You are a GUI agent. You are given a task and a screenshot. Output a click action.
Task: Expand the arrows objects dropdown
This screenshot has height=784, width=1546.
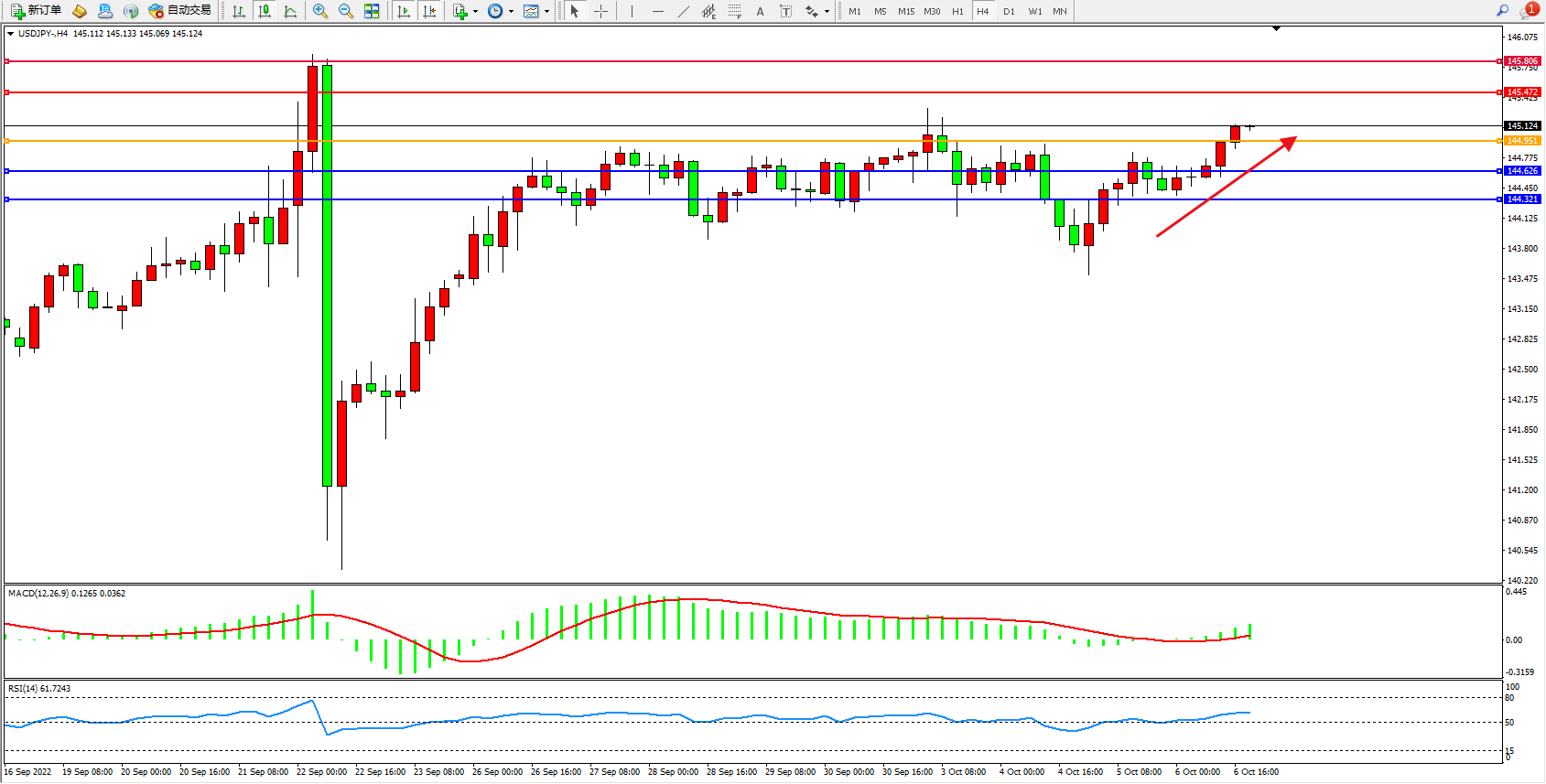[827, 12]
